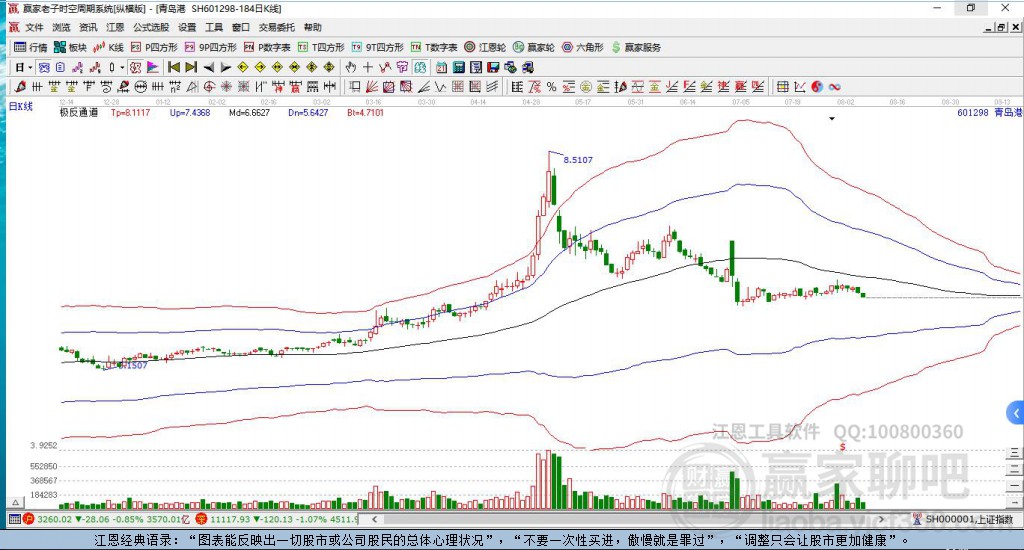1024x550 pixels.
Task: Jump to last bar icon
Action: pyautogui.click(x=191, y=67)
